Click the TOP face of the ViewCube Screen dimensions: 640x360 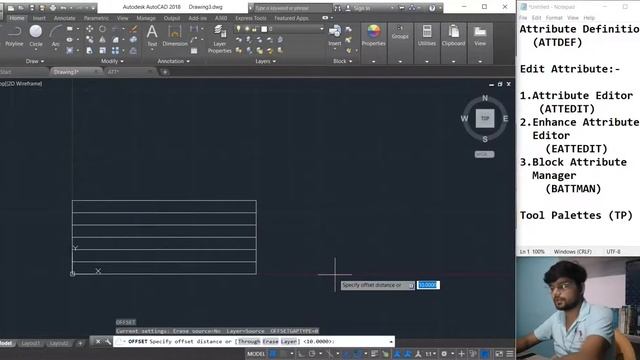(485, 118)
